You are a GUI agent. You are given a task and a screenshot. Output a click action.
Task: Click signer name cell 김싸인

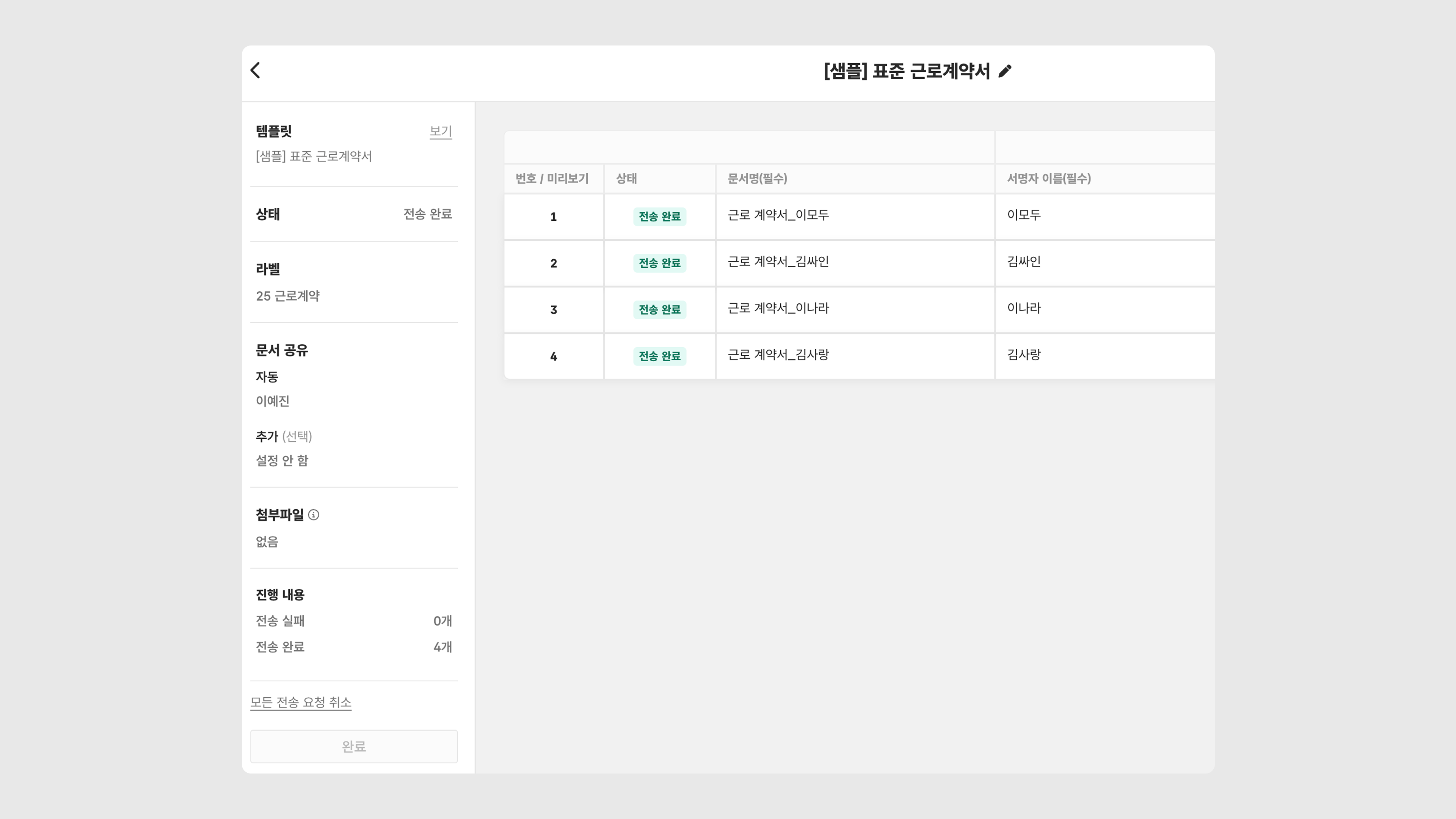click(1024, 262)
